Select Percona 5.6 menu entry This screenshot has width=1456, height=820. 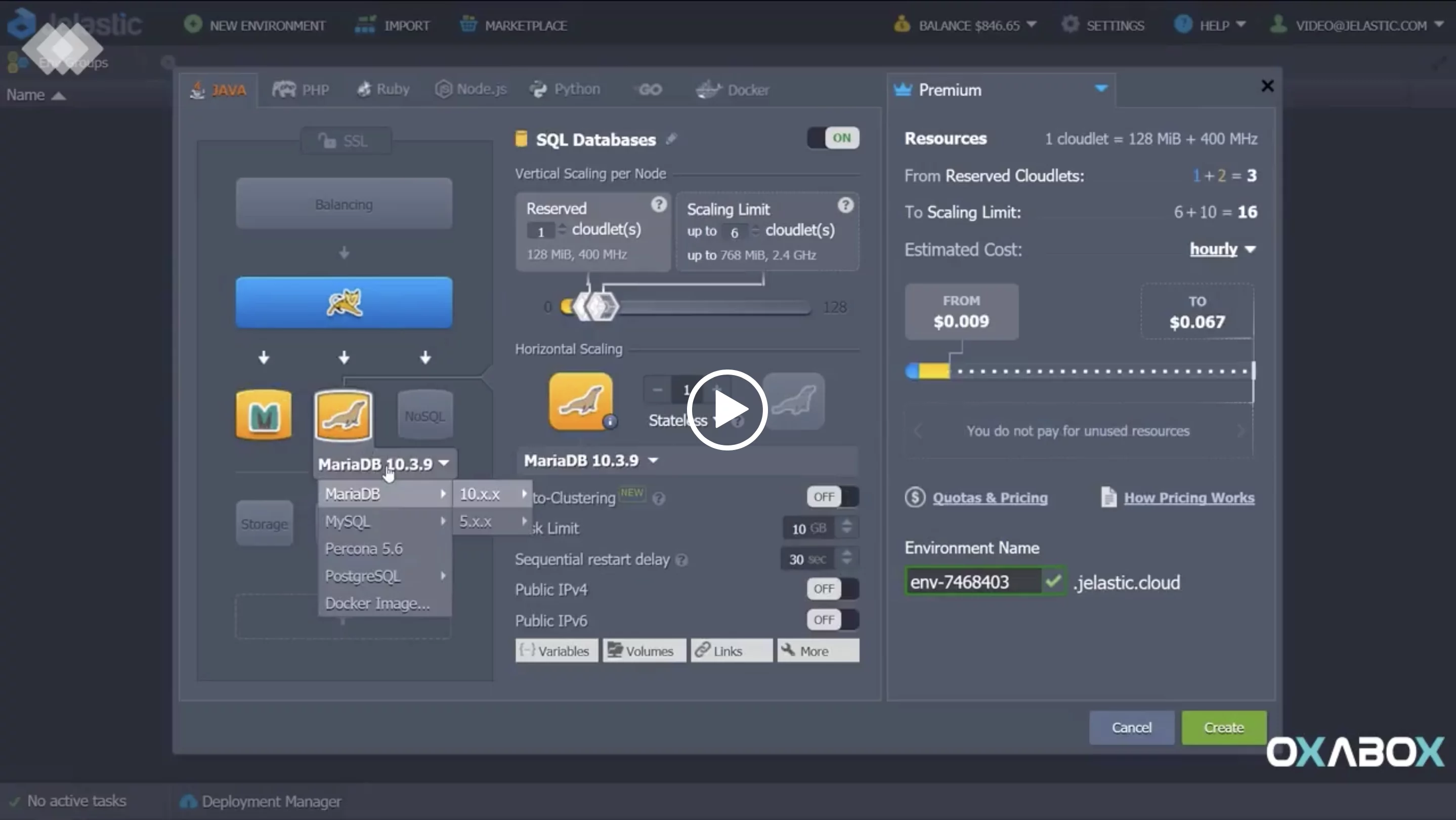coord(385,549)
